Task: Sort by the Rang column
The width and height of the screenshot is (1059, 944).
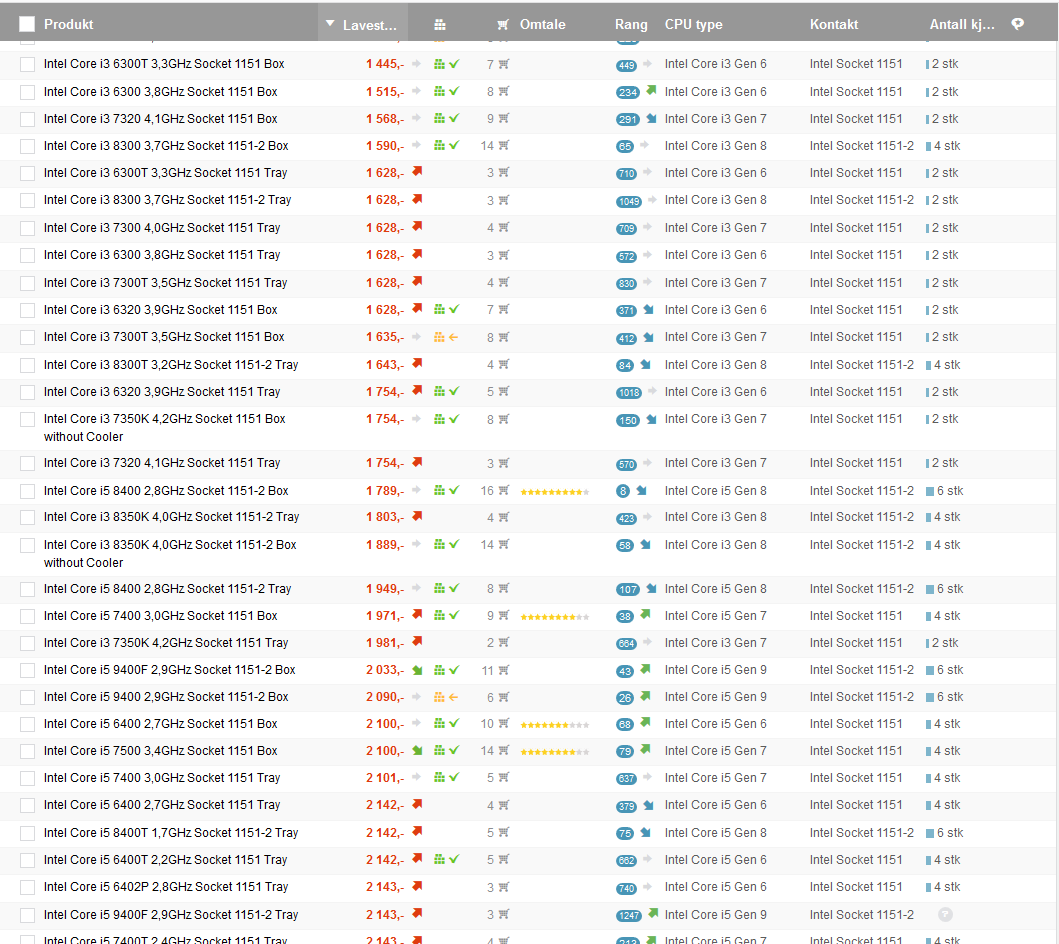Action: pyautogui.click(x=631, y=24)
